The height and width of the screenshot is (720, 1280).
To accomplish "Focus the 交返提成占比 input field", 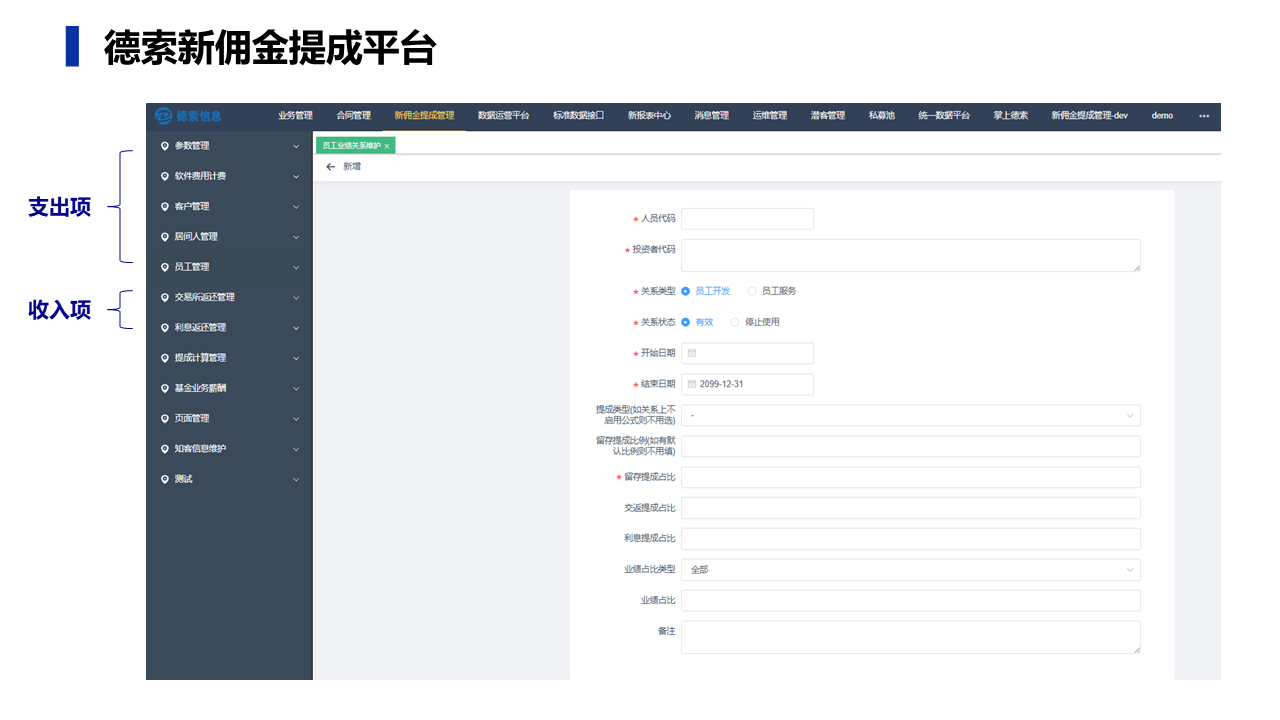I will coord(911,508).
